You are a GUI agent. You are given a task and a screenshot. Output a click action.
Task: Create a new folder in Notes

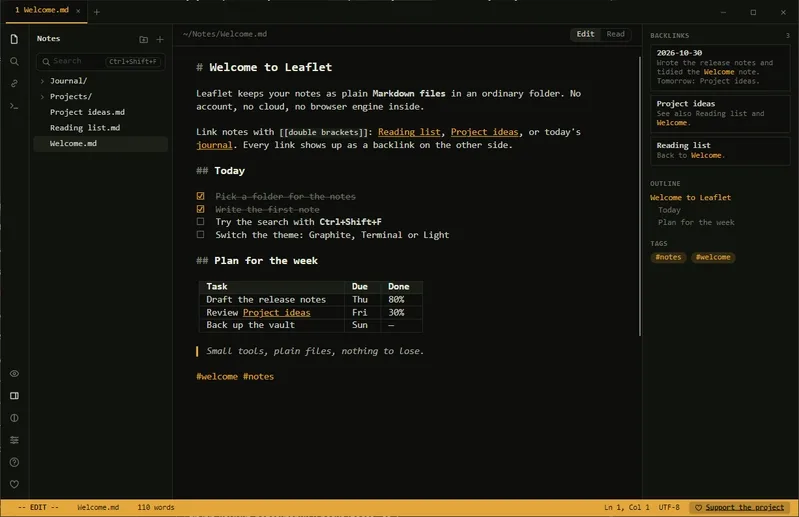(143, 39)
